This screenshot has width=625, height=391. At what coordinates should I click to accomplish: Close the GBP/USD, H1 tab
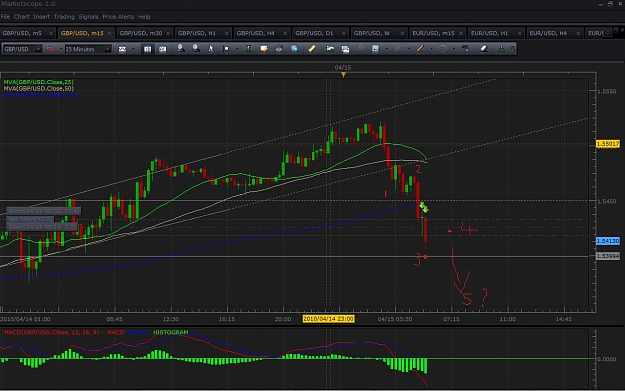click(226, 33)
